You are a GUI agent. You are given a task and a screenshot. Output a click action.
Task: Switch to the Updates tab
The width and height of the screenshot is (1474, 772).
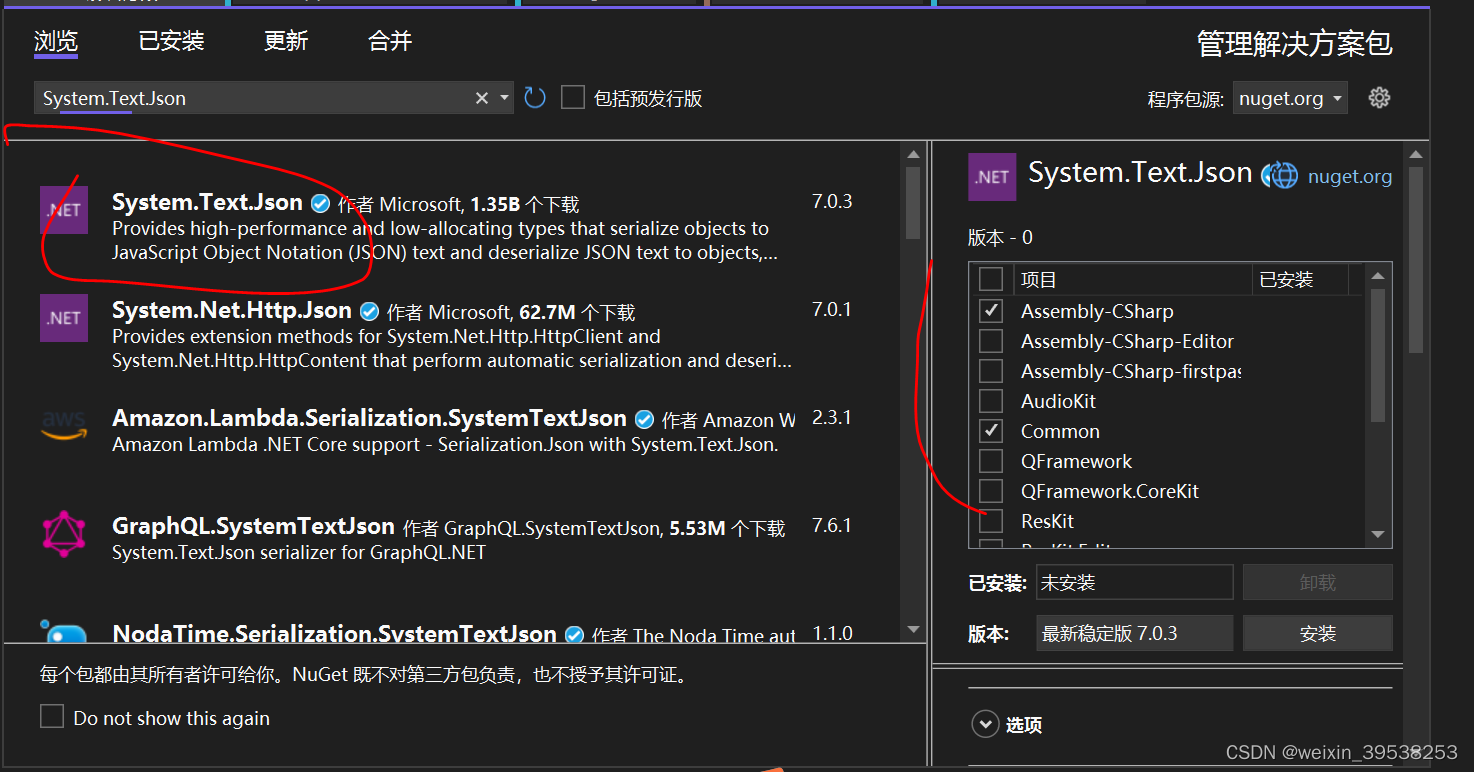pyautogui.click(x=286, y=41)
